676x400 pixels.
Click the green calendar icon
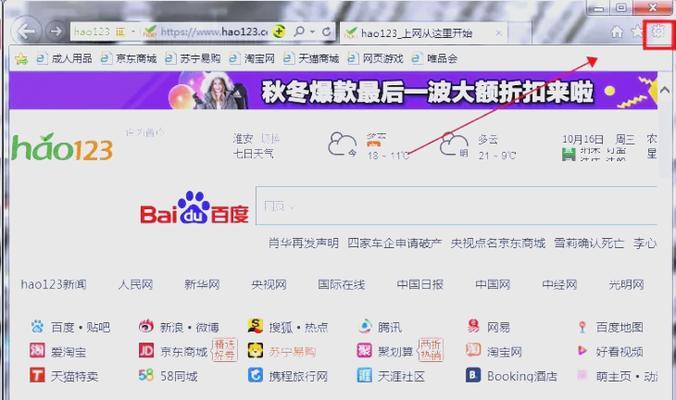pos(569,154)
